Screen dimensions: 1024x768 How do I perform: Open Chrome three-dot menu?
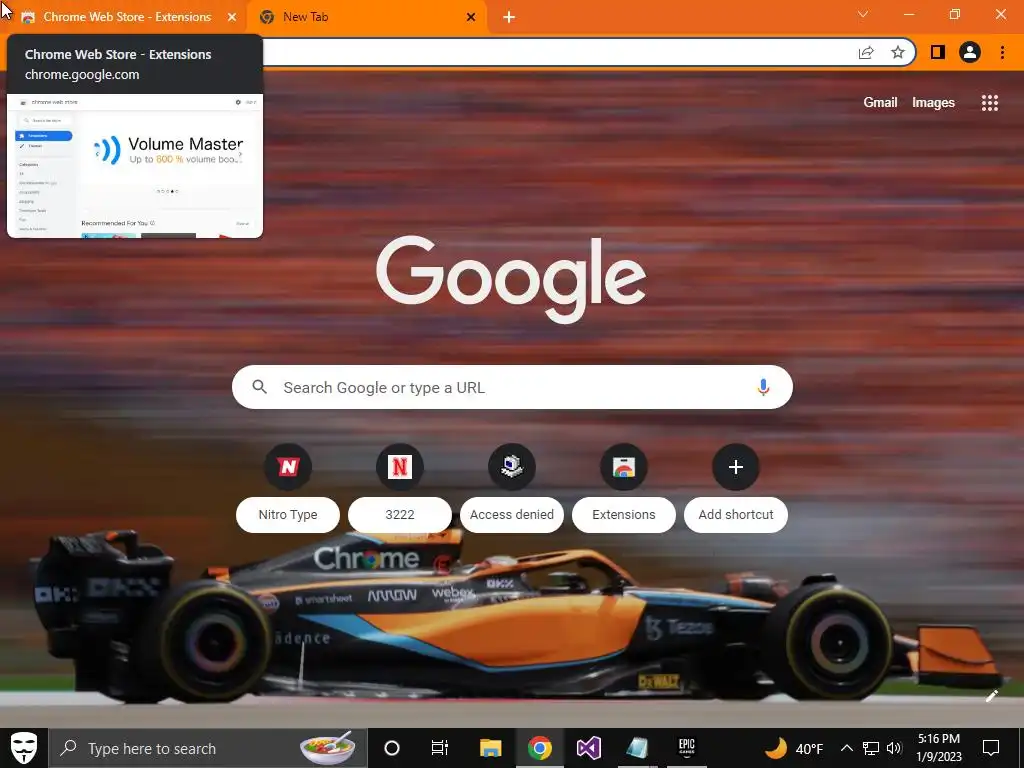[x=1002, y=52]
